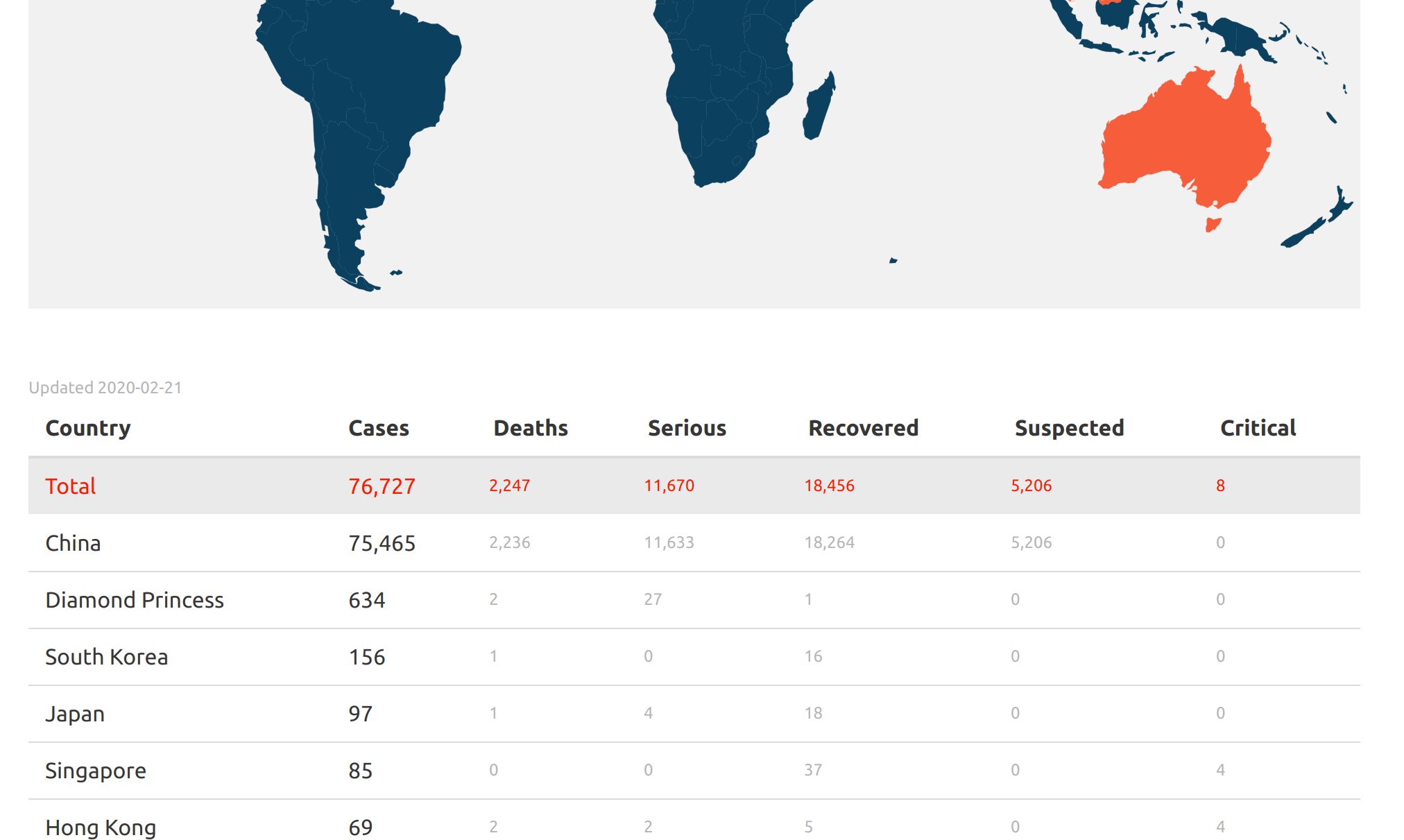Select the South Korea row
1404x840 pixels.
[x=106, y=656]
